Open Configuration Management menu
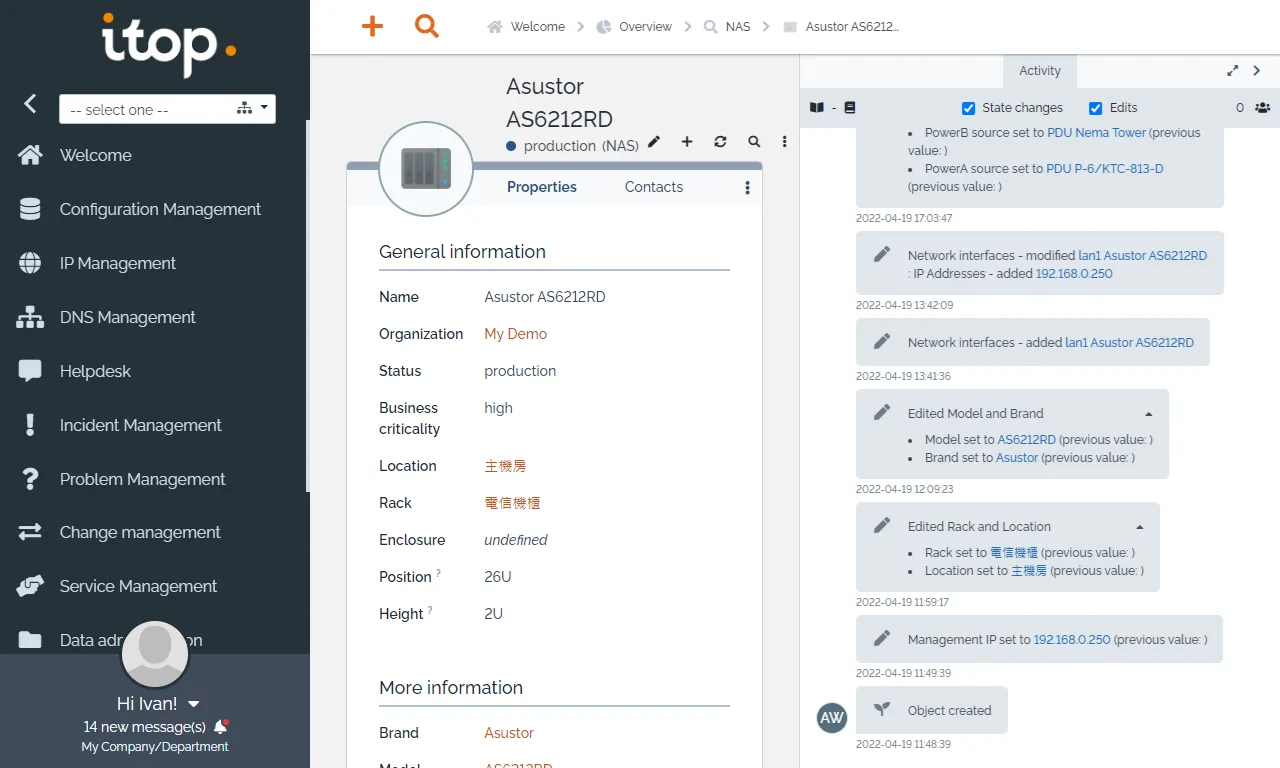The width and height of the screenshot is (1280, 768). pyautogui.click(x=160, y=209)
